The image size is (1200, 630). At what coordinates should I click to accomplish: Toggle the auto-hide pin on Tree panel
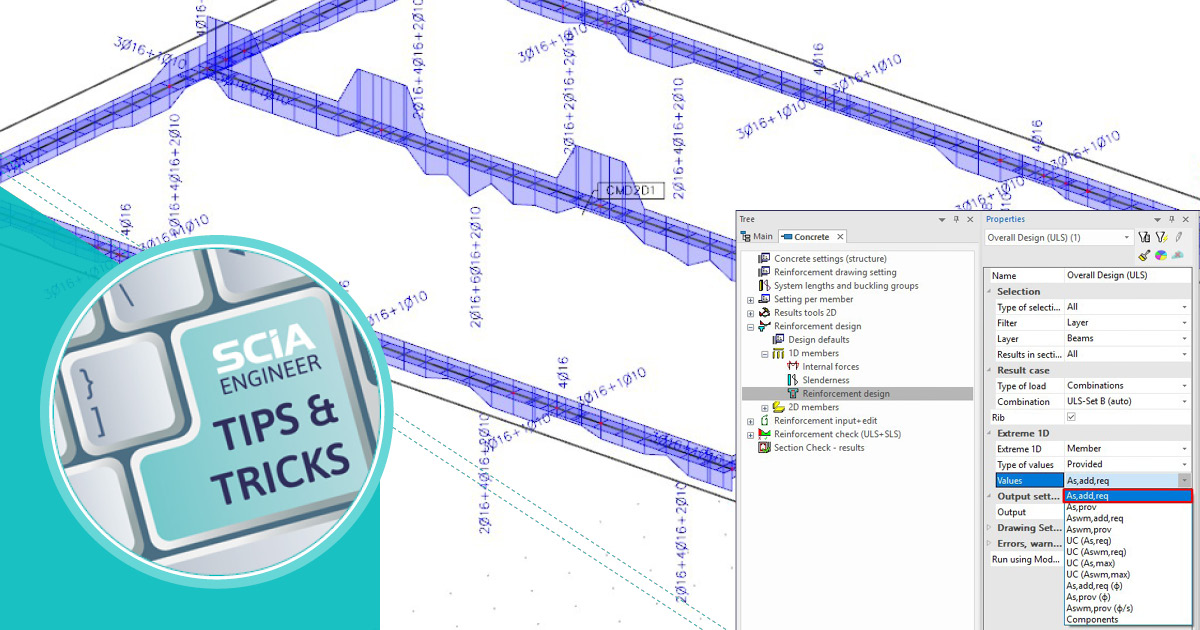tap(957, 219)
